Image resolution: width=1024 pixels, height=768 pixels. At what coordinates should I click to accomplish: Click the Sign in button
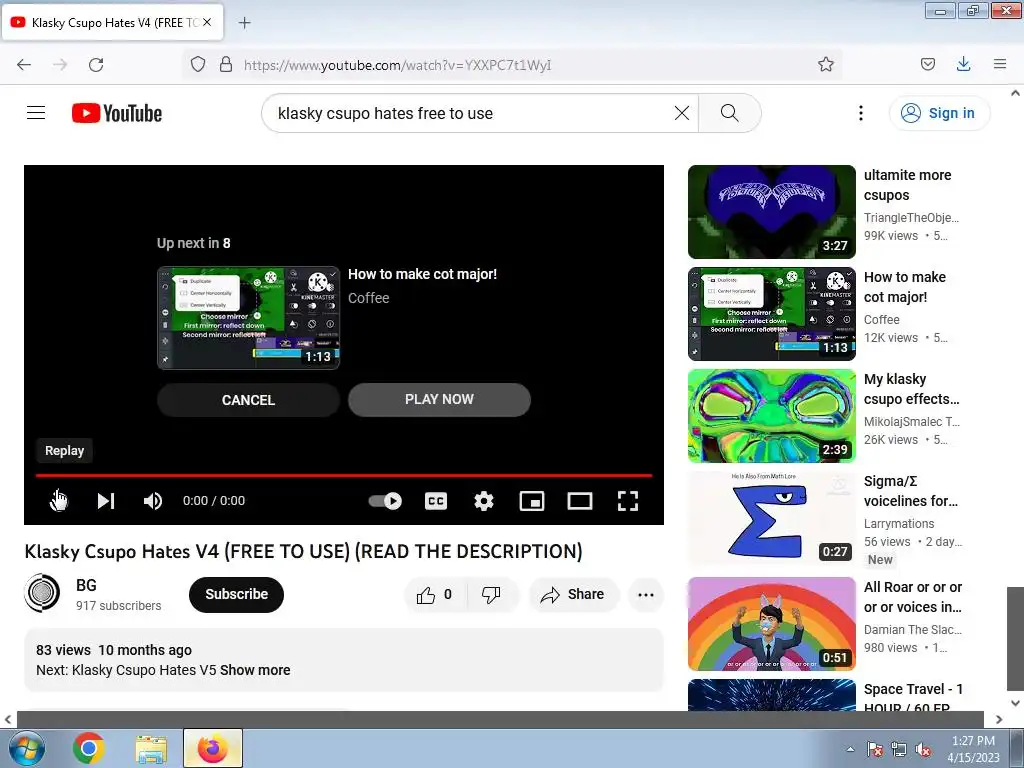point(938,113)
